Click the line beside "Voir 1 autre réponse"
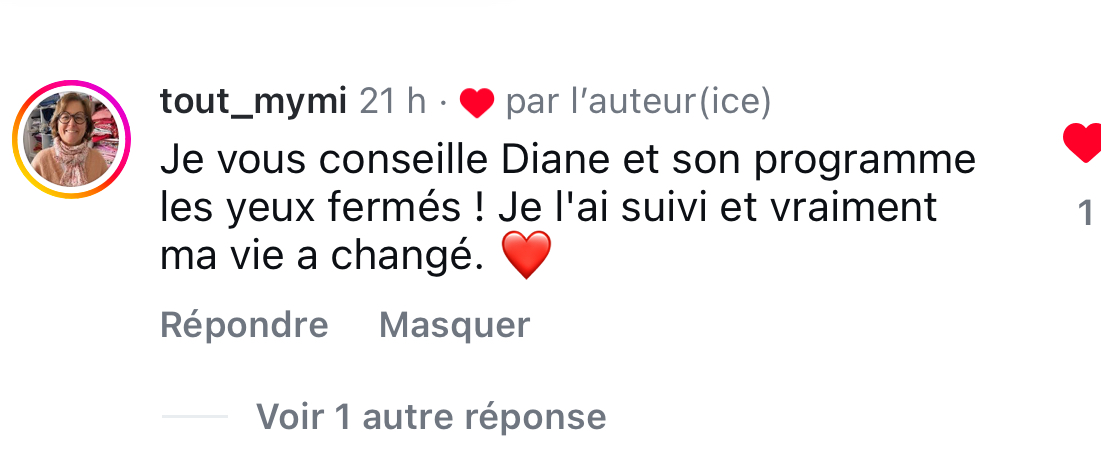 (194, 417)
